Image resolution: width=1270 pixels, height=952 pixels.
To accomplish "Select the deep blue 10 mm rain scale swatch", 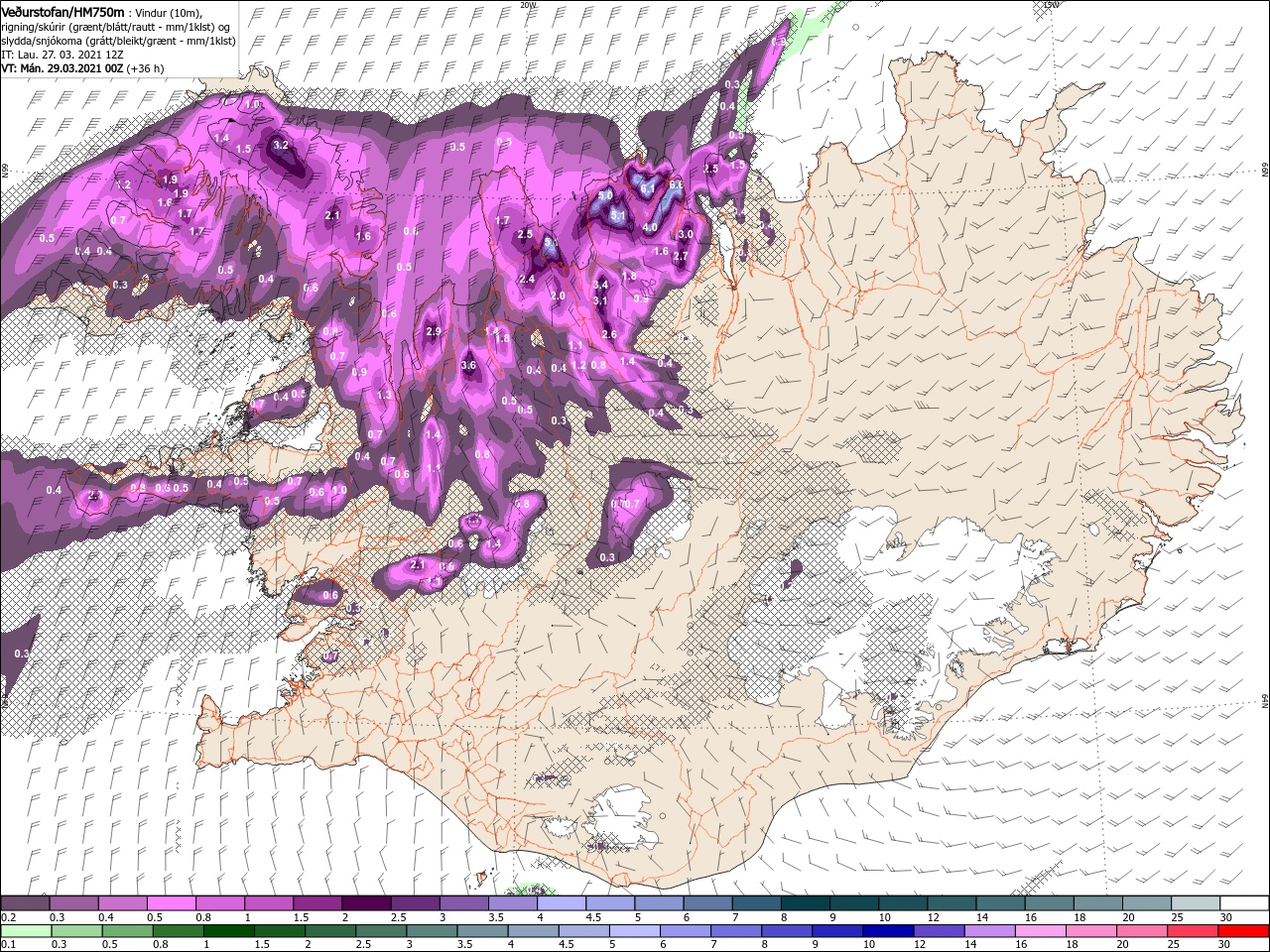I will click(x=889, y=931).
